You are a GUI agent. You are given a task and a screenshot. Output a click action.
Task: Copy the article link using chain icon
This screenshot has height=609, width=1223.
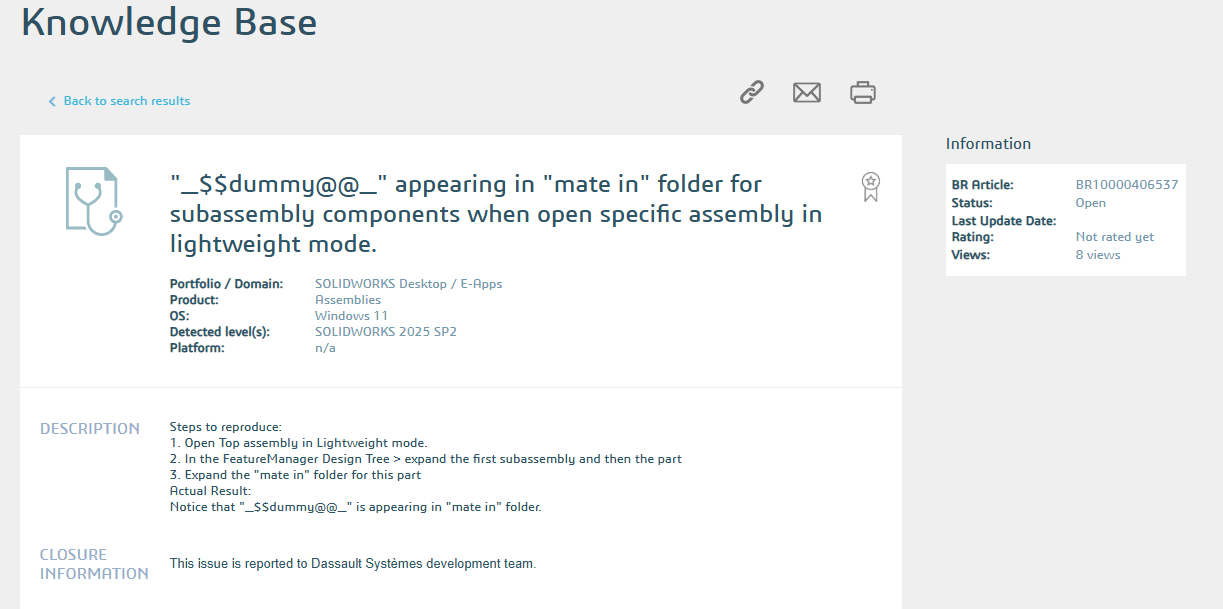pos(752,93)
